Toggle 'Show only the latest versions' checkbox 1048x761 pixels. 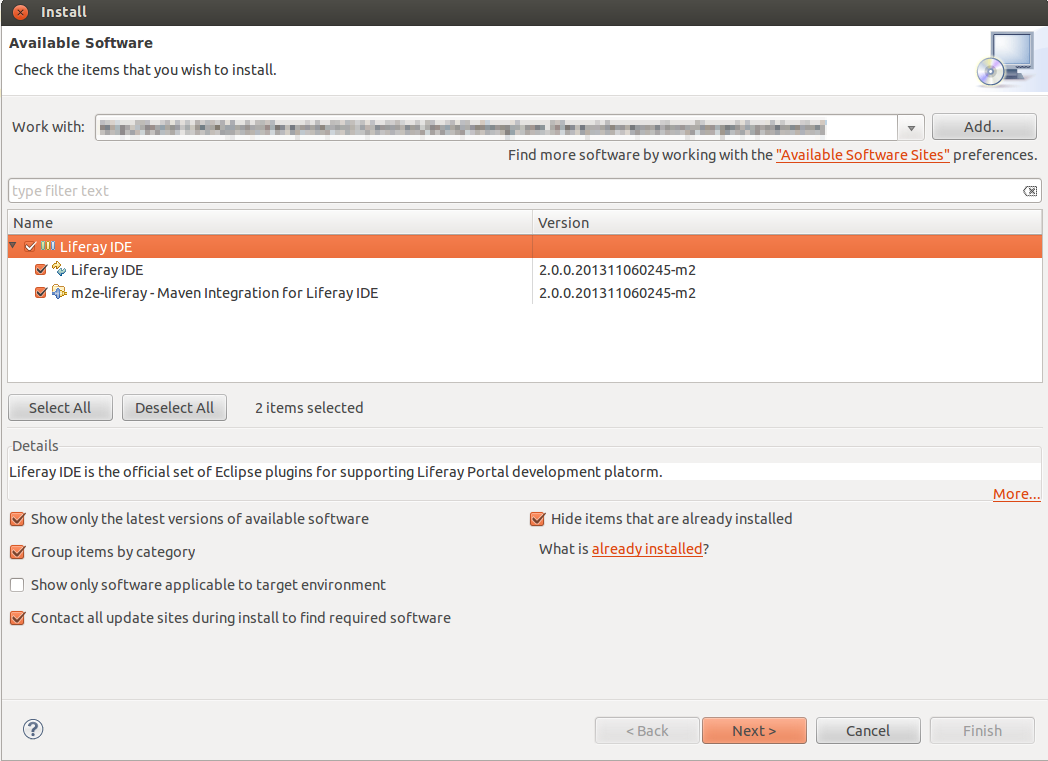pos(18,519)
